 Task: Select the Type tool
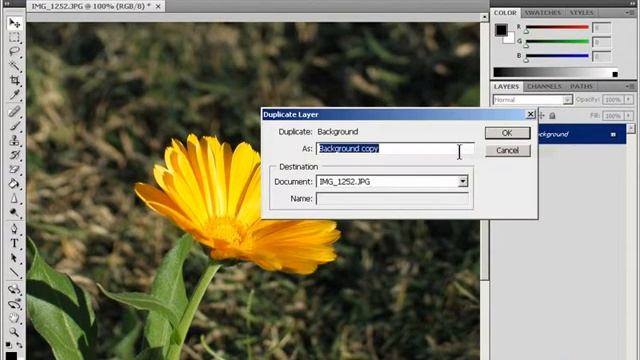click(x=14, y=243)
